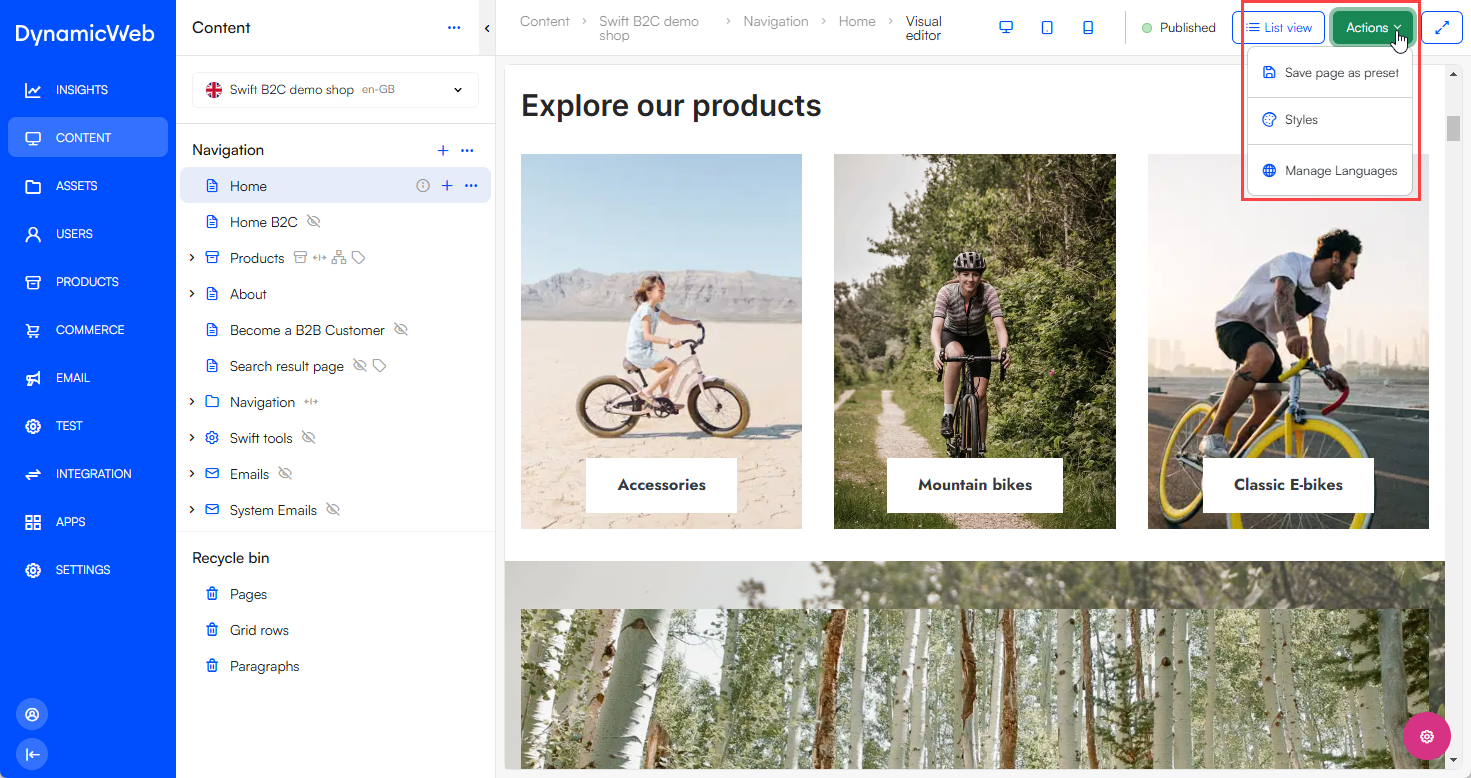Toggle hidden eye icon on System Emails
Viewport: 1471px width, 778px height.
(x=333, y=510)
